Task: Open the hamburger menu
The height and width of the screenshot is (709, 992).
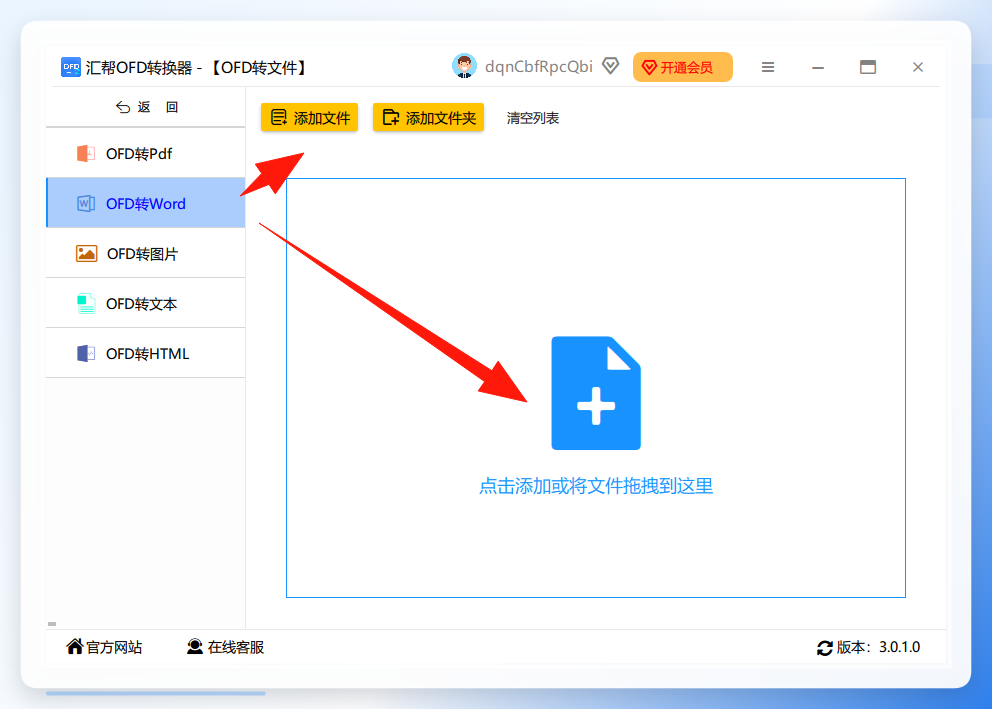Action: pos(768,67)
